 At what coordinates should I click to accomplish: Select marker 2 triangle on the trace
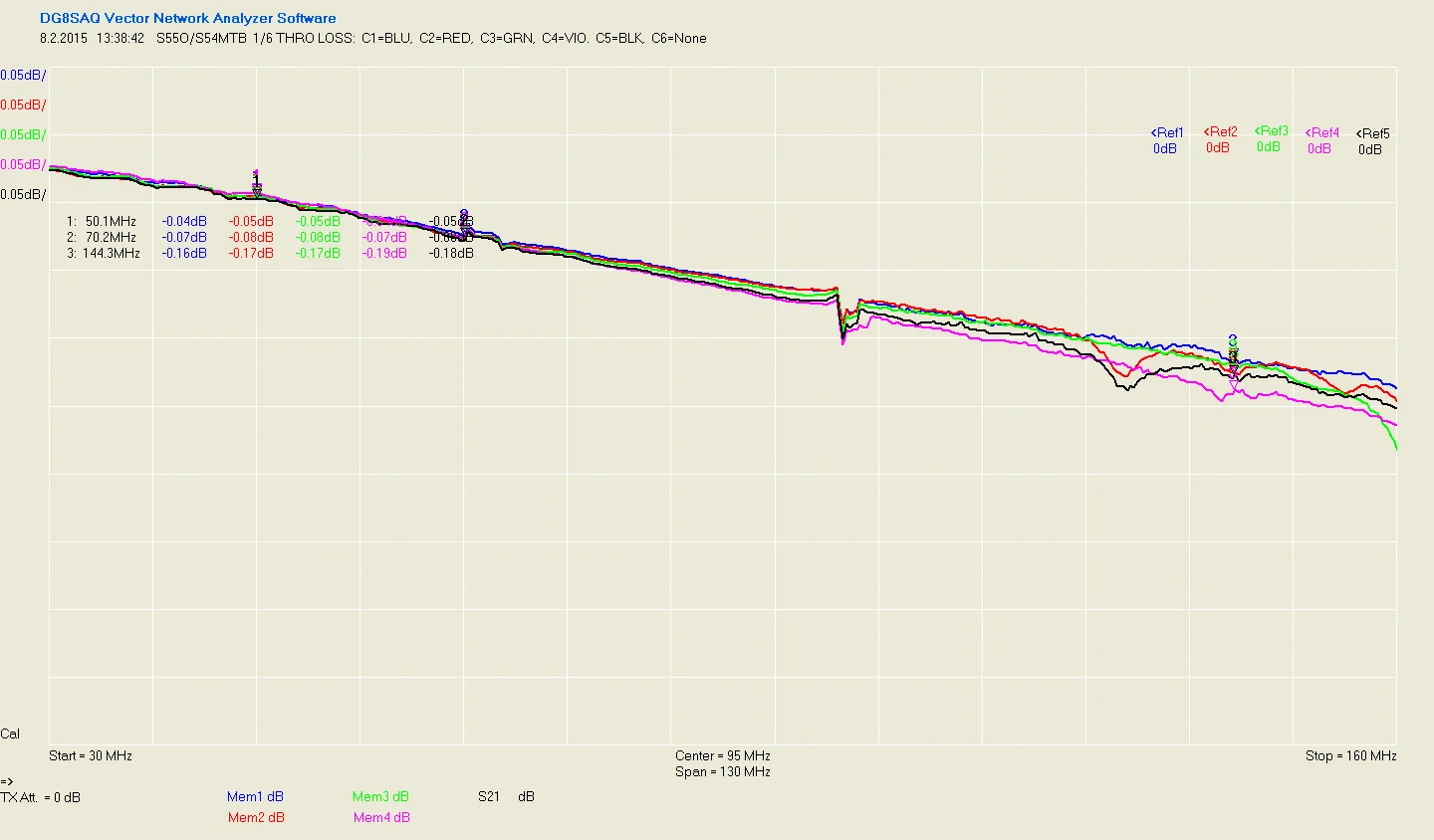click(465, 231)
